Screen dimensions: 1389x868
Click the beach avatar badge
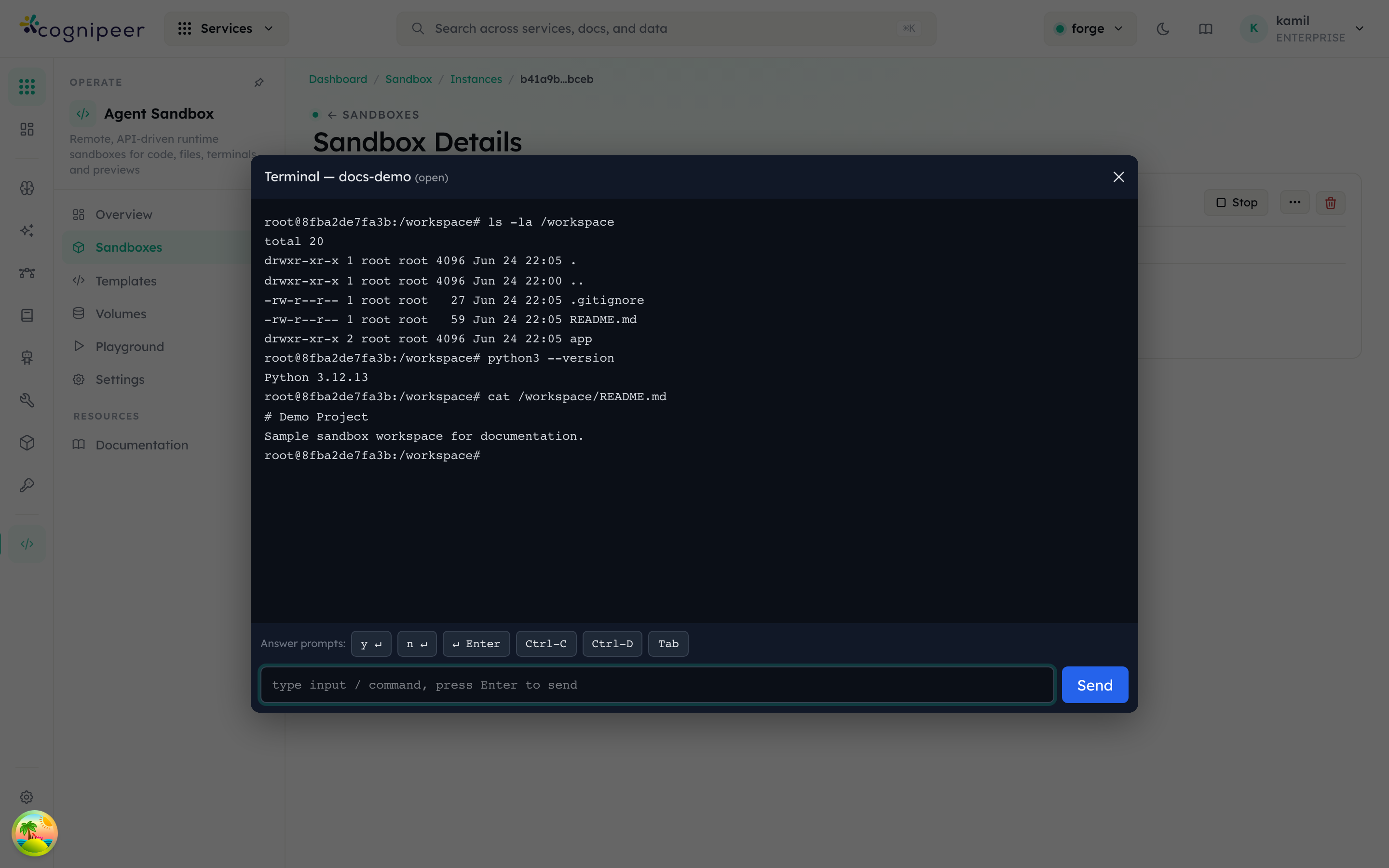[x=34, y=833]
